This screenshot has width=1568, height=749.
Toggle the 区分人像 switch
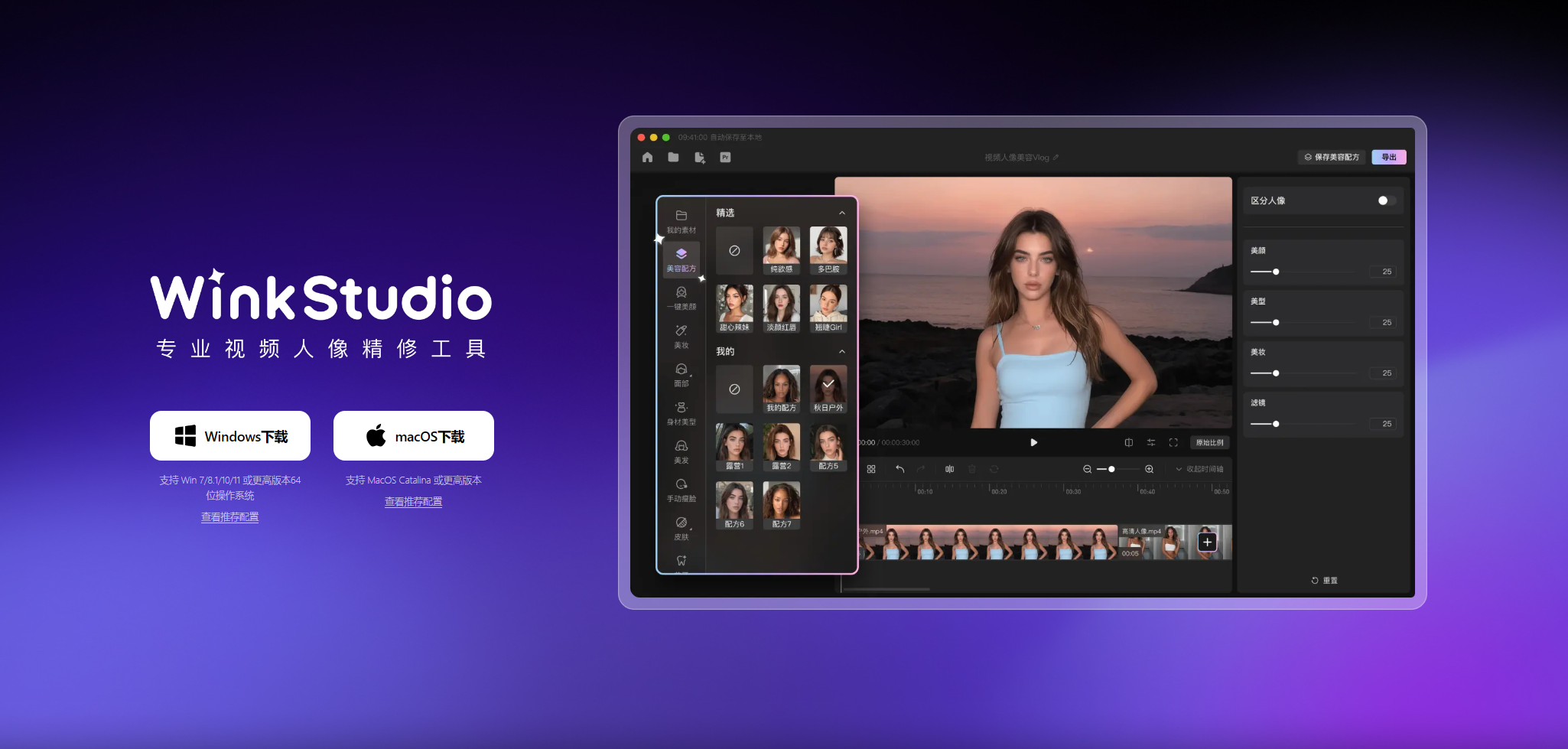tap(1387, 200)
